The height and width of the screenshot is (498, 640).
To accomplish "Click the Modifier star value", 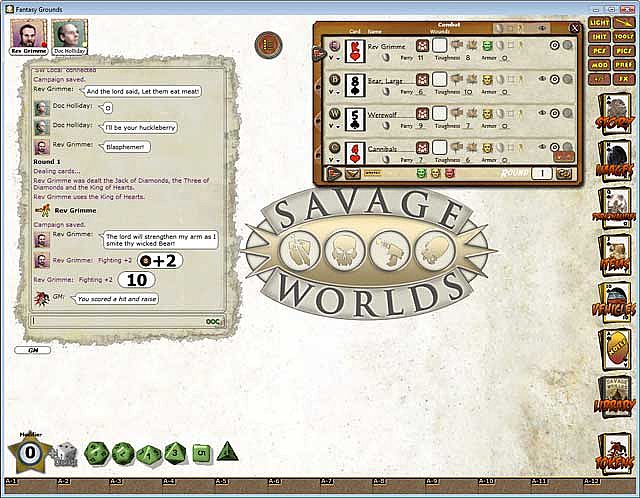I will (30, 453).
